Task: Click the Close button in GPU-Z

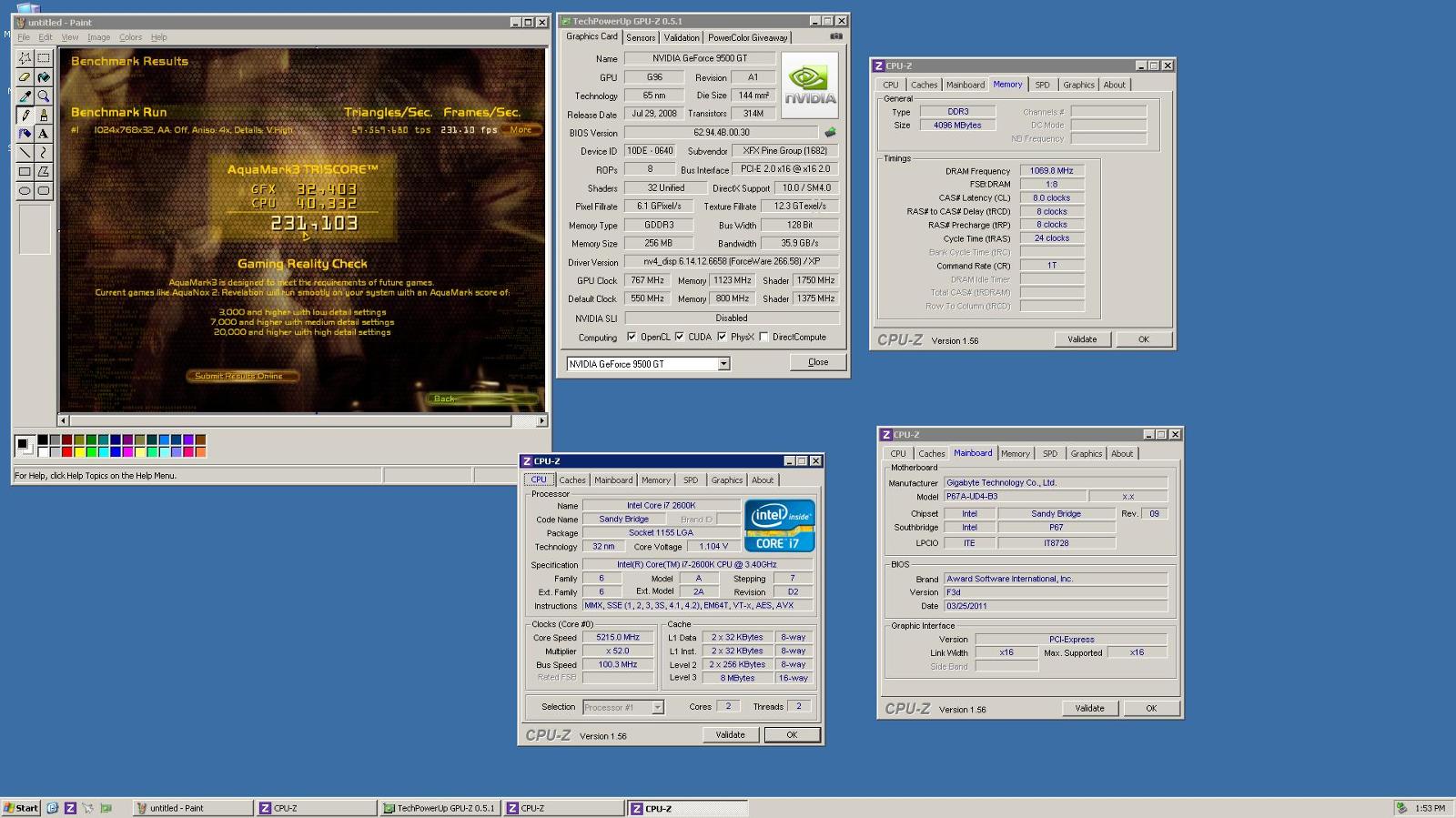Action: (818, 362)
